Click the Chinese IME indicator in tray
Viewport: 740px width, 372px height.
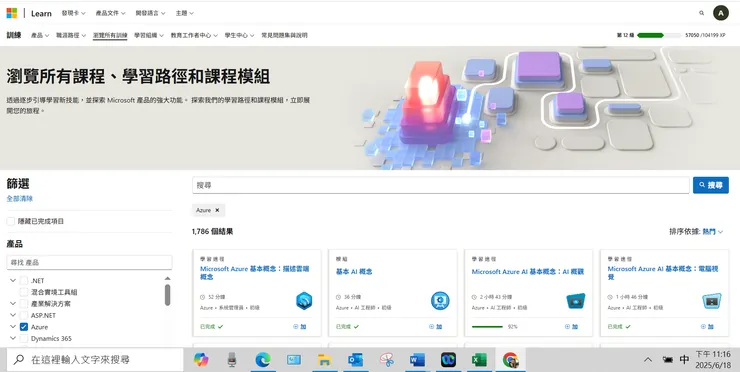pyautogui.click(x=684, y=360)
